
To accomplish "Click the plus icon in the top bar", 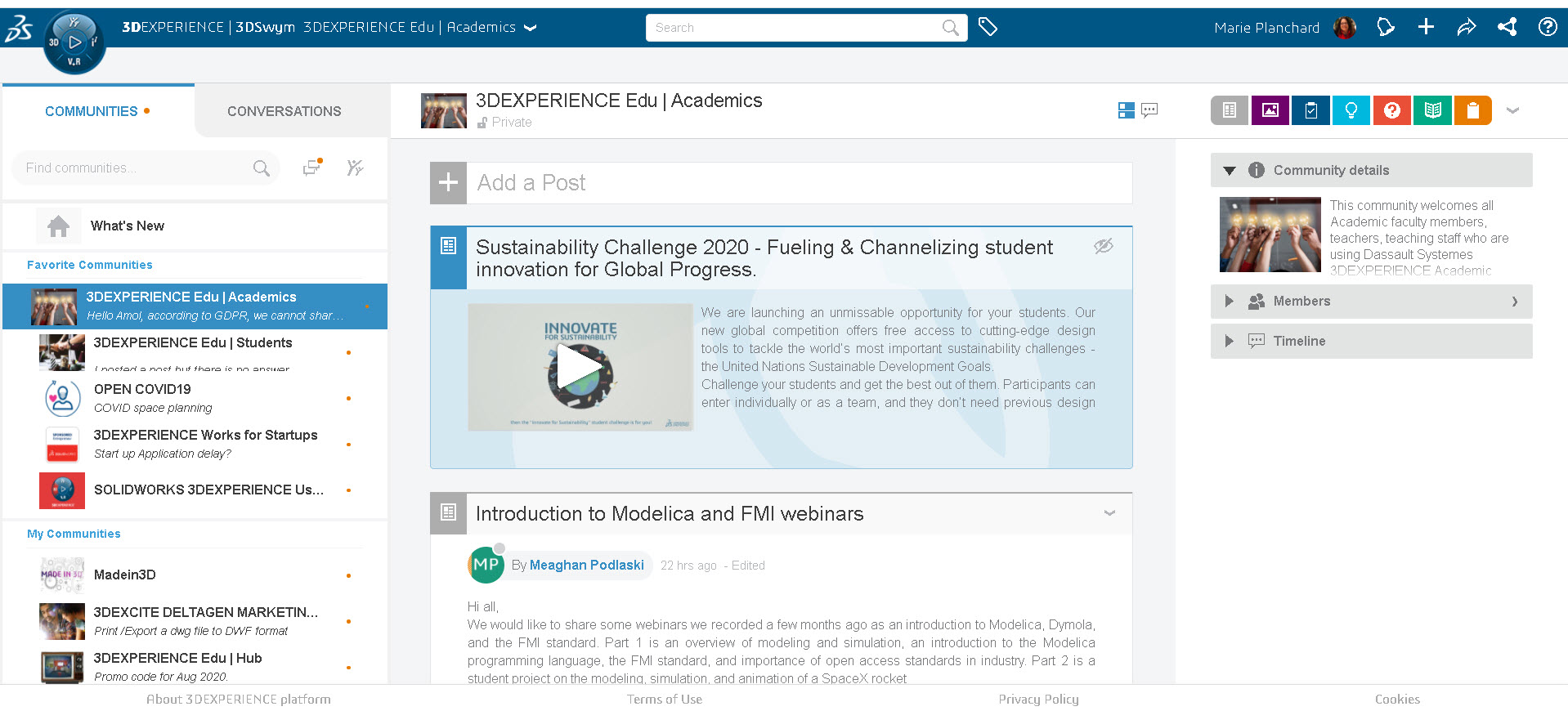I will (x=1426, y=27).
